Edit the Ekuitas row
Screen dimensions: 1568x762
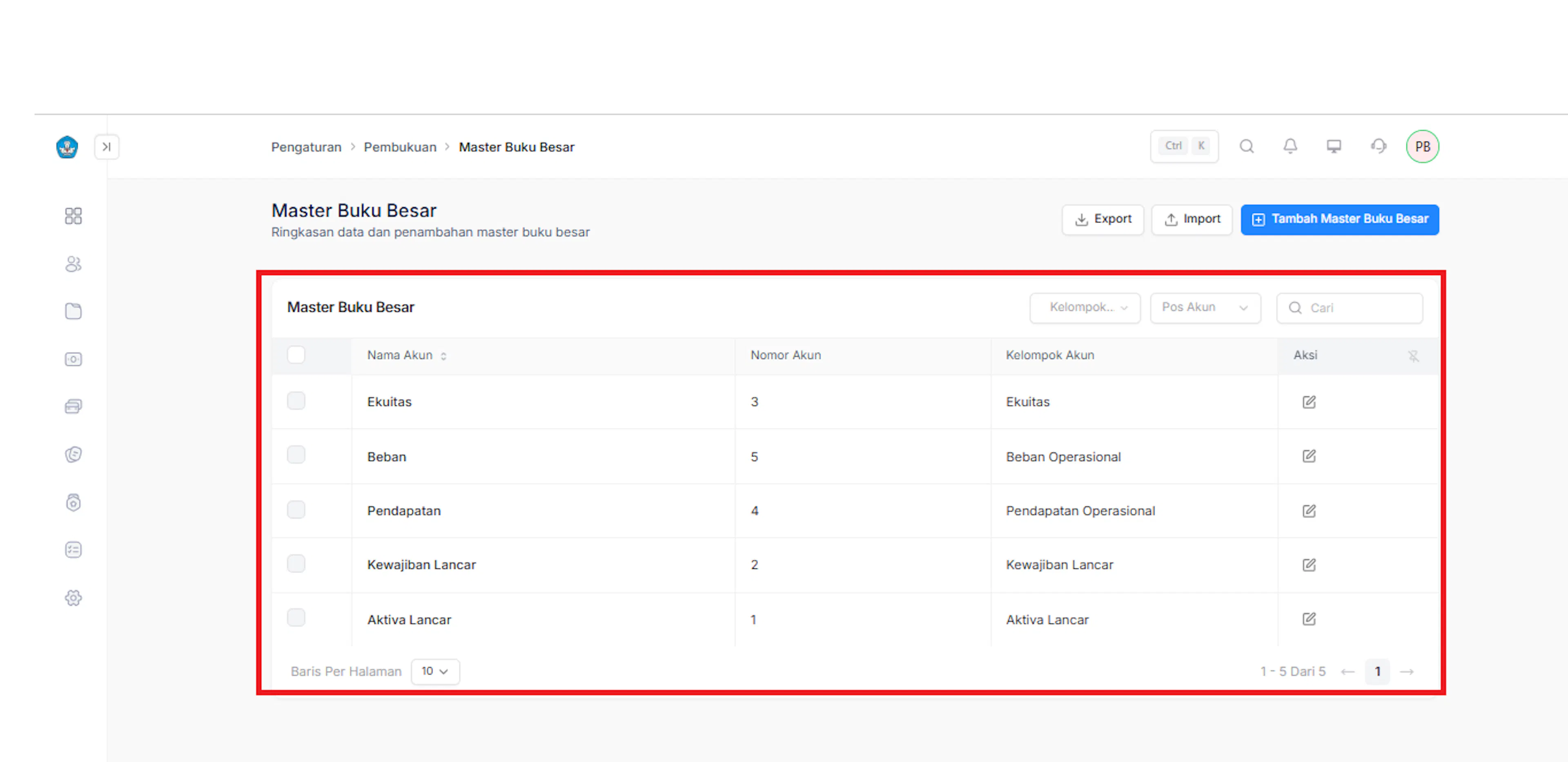[1309, 402]
